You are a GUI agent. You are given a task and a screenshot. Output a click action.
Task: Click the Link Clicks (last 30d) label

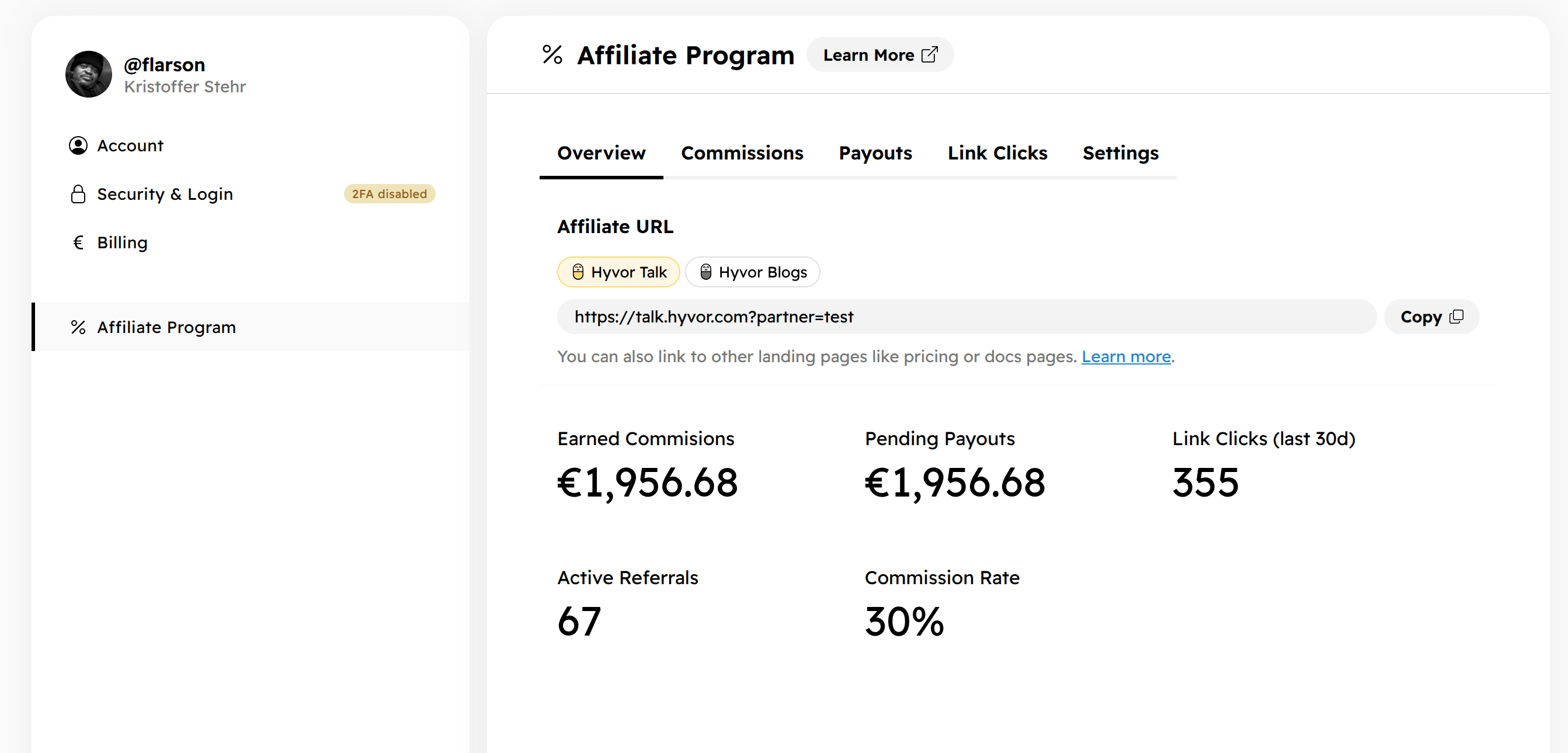click(1264, 439)
